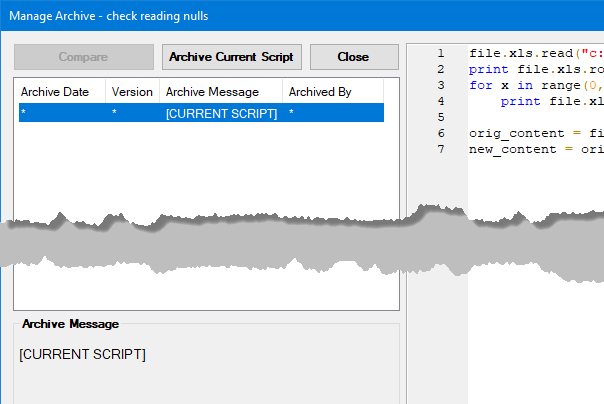The image size is (604, 404).
Task: Click the asterisk under Archive Date column
Action: pos(23,114)
